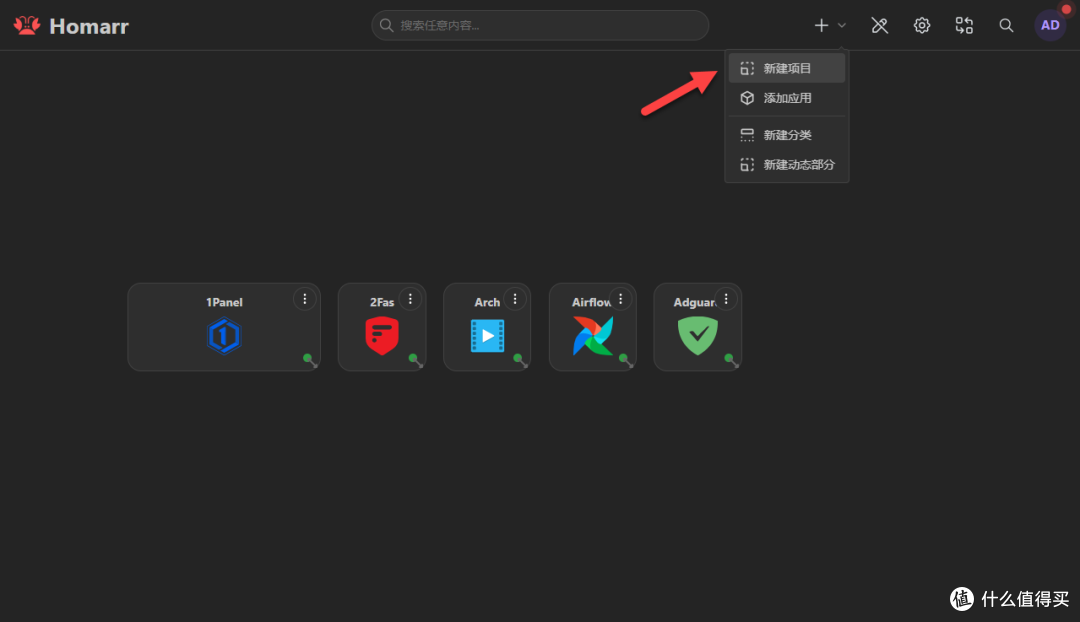
Task: Select 添加应用 menu entry
Action: (x=787, y=98)
